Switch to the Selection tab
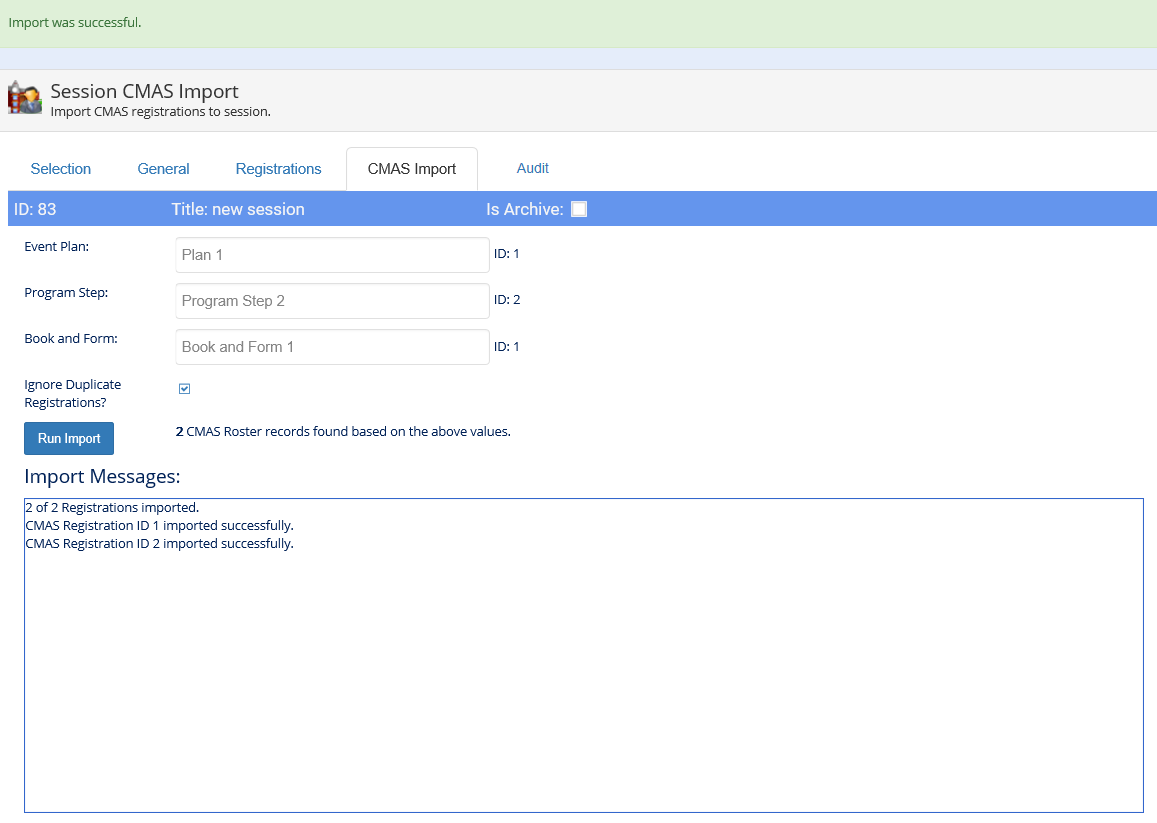 pyautogui.click(x=61, y=169)
